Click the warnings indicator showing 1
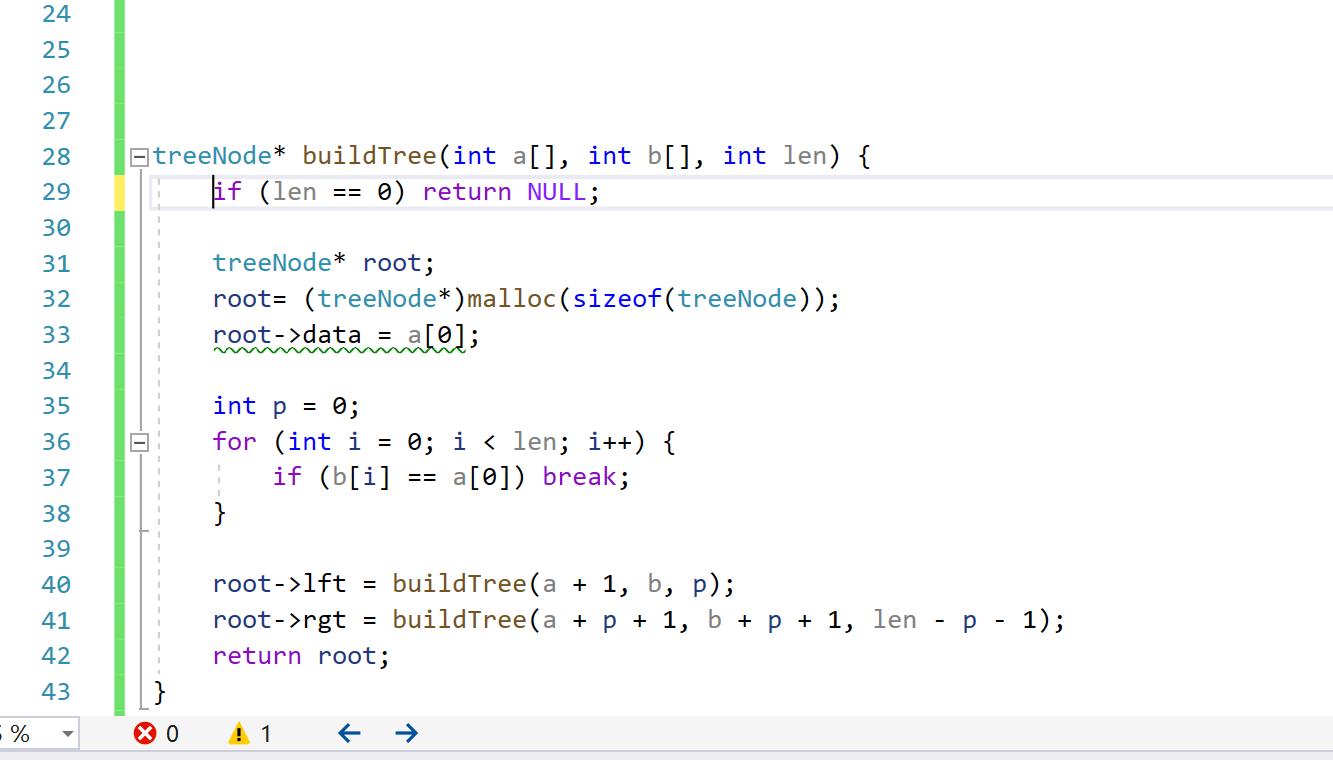 [x=250, y=734]
